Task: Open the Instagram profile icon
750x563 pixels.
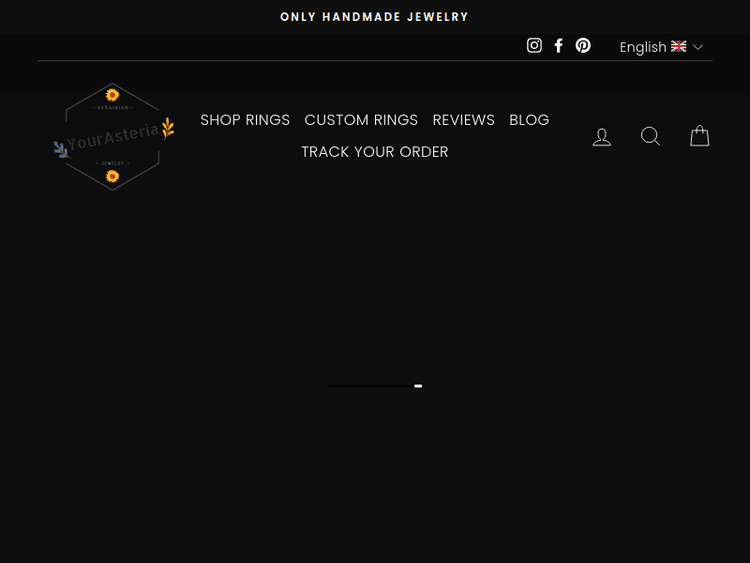Action: pos(534,46)
